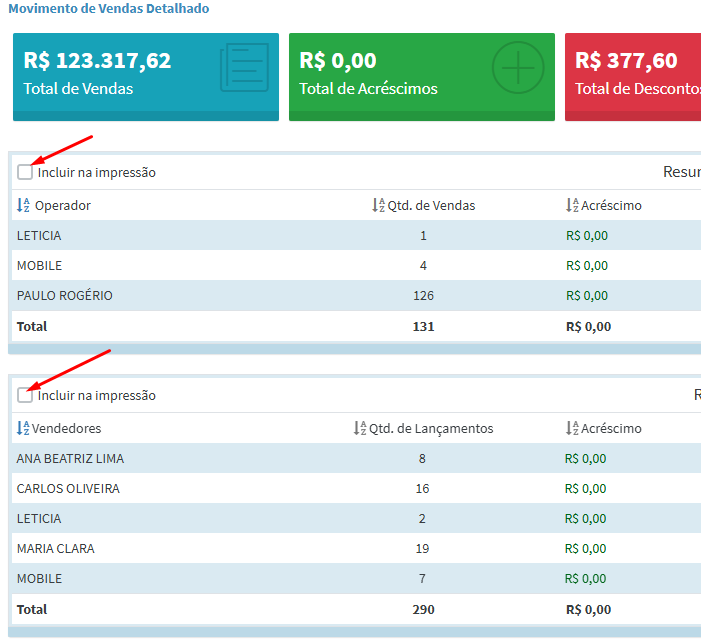
Task: Click sort icon beside Qtd. de Lançamentos header
Action: point(360,428)
